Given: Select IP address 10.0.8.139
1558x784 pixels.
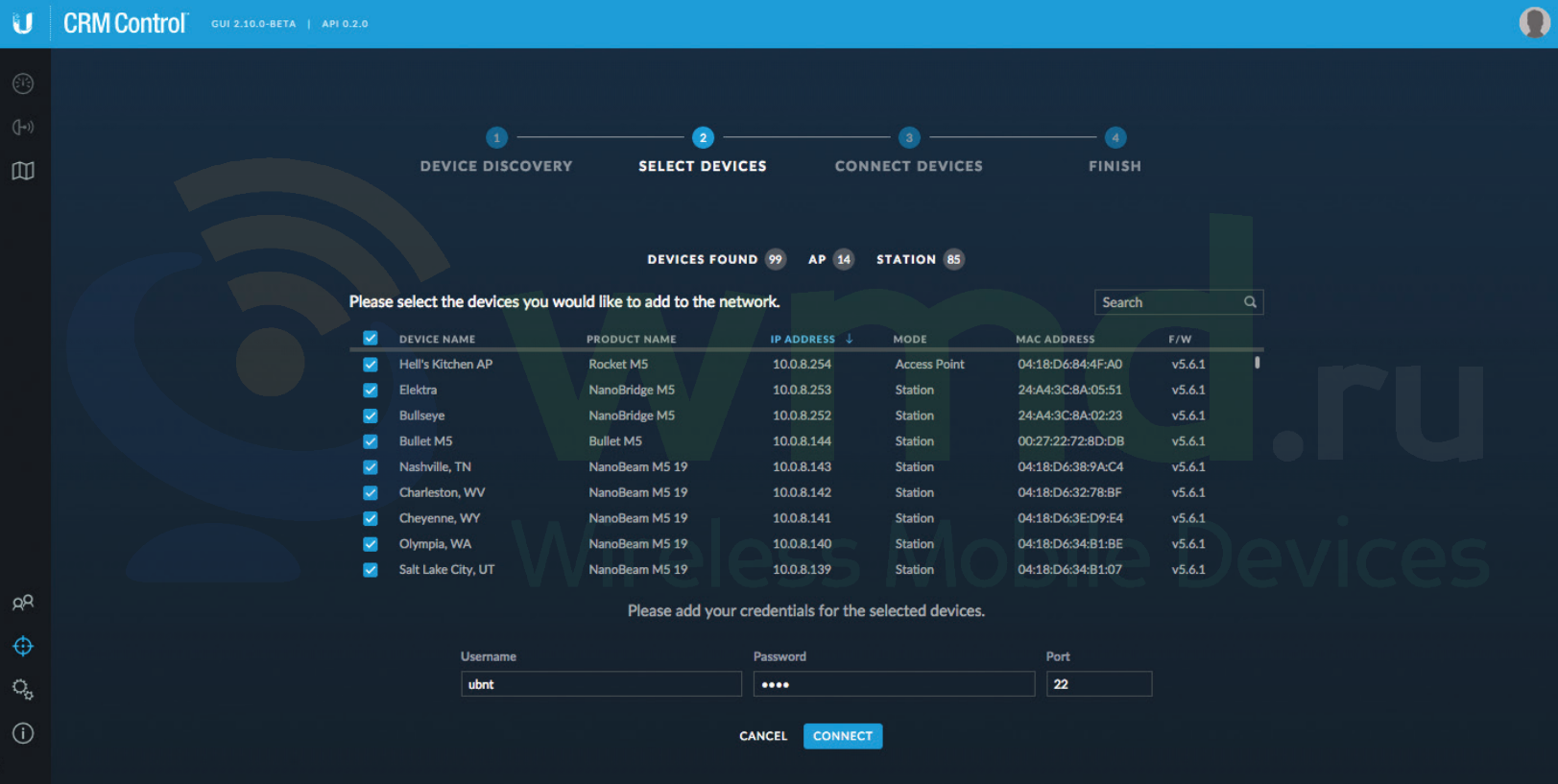Looking at the screenshot, I should 802,570.
